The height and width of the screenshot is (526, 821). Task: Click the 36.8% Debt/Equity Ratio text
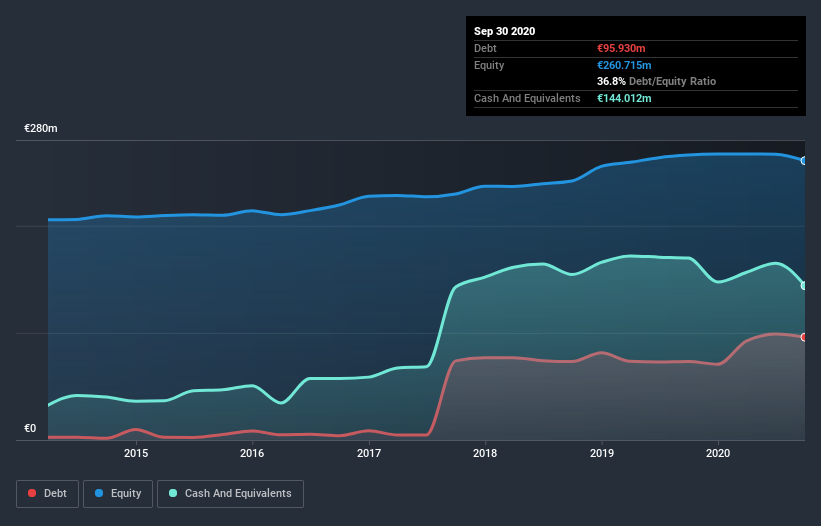pos(656,82)
